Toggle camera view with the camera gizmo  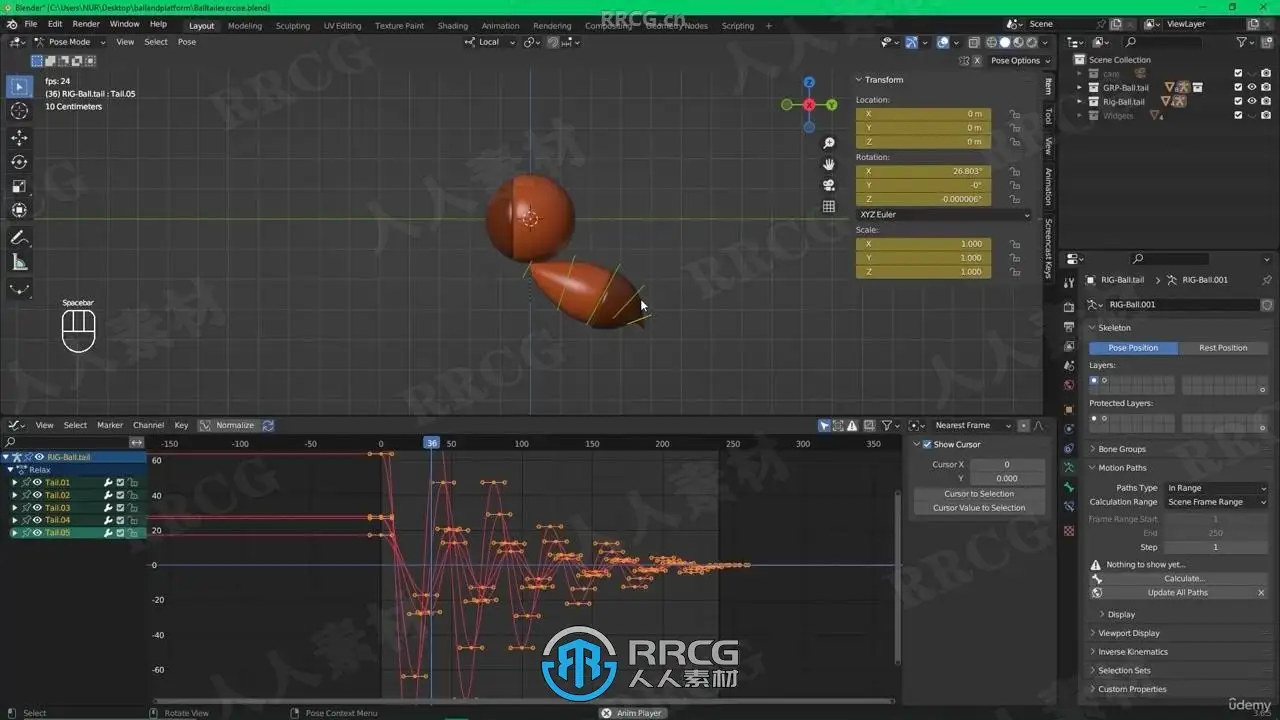pos(829,185)
